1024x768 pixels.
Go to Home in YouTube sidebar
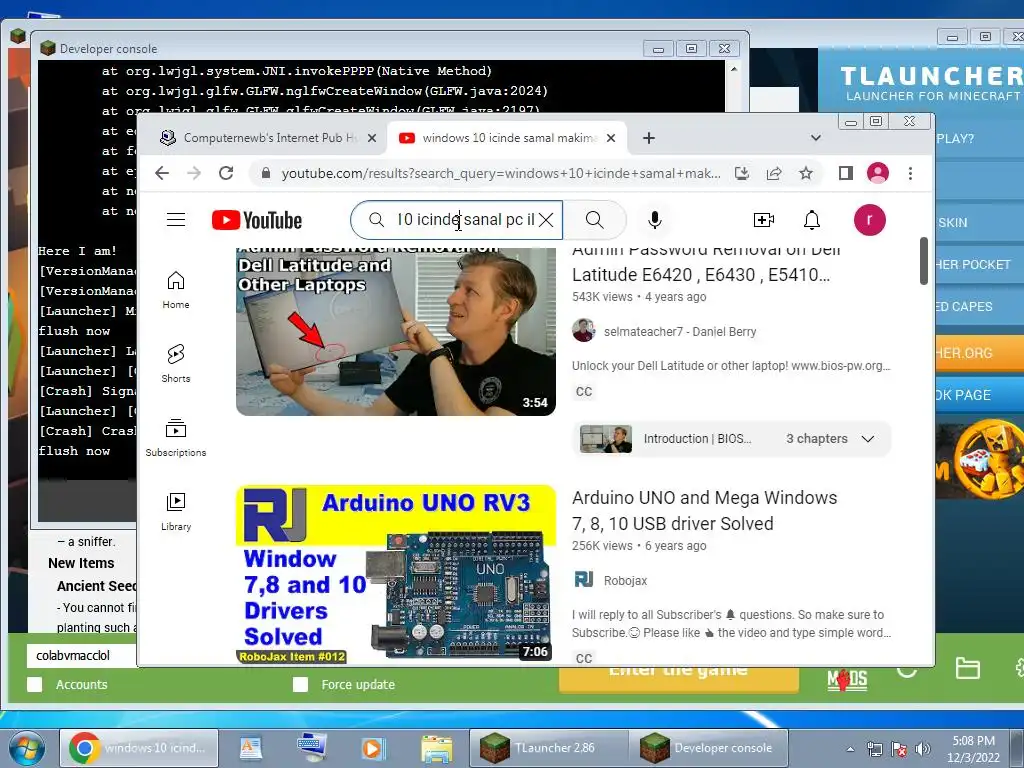[x=176, y=290]
